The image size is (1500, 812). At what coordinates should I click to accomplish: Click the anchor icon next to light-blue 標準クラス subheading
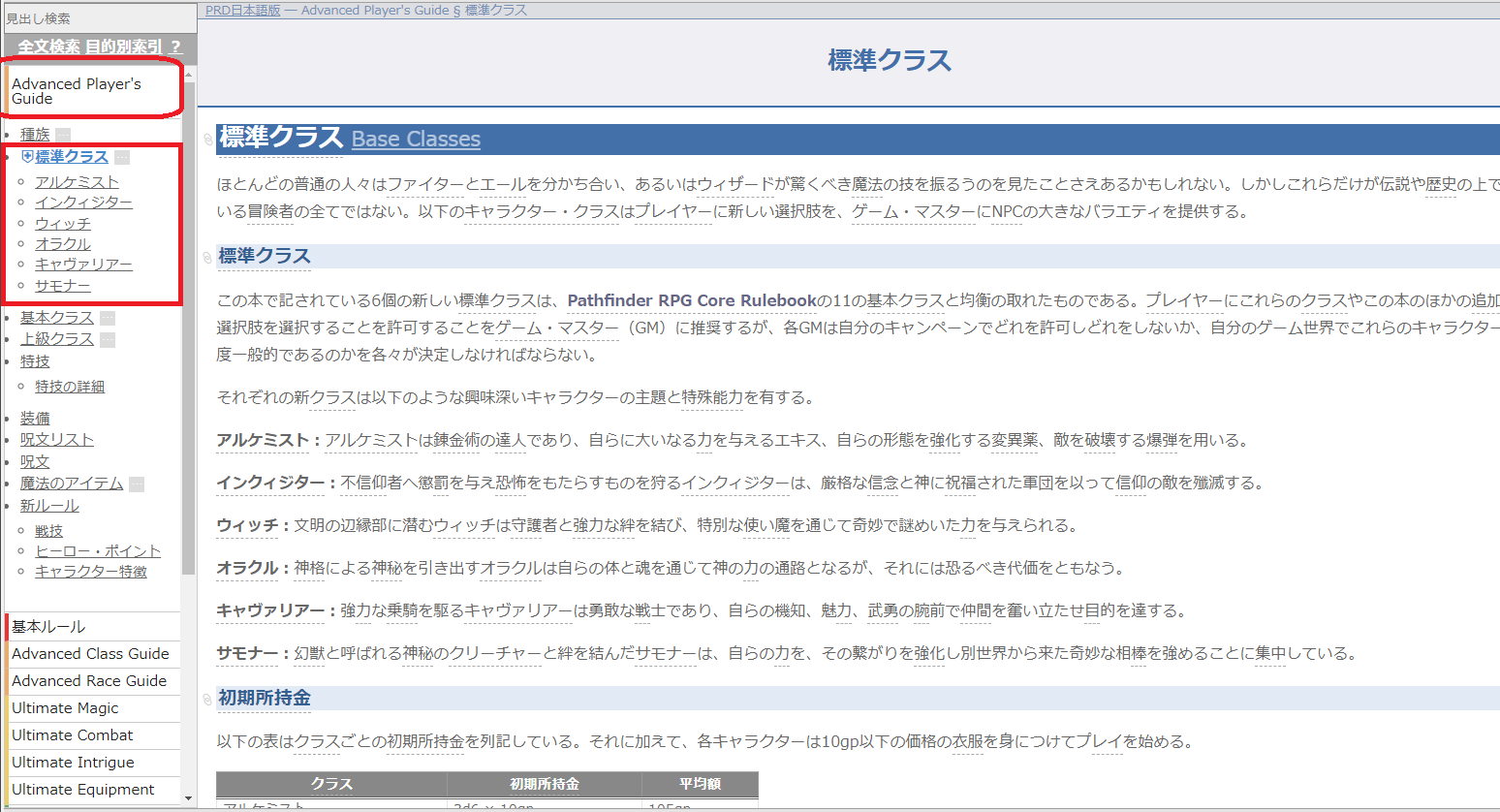pos(207,257)
